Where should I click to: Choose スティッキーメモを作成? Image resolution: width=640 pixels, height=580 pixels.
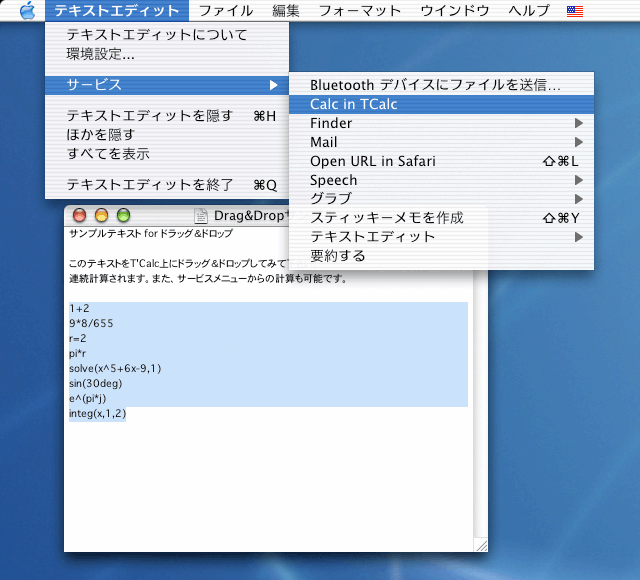click(441, 218)
